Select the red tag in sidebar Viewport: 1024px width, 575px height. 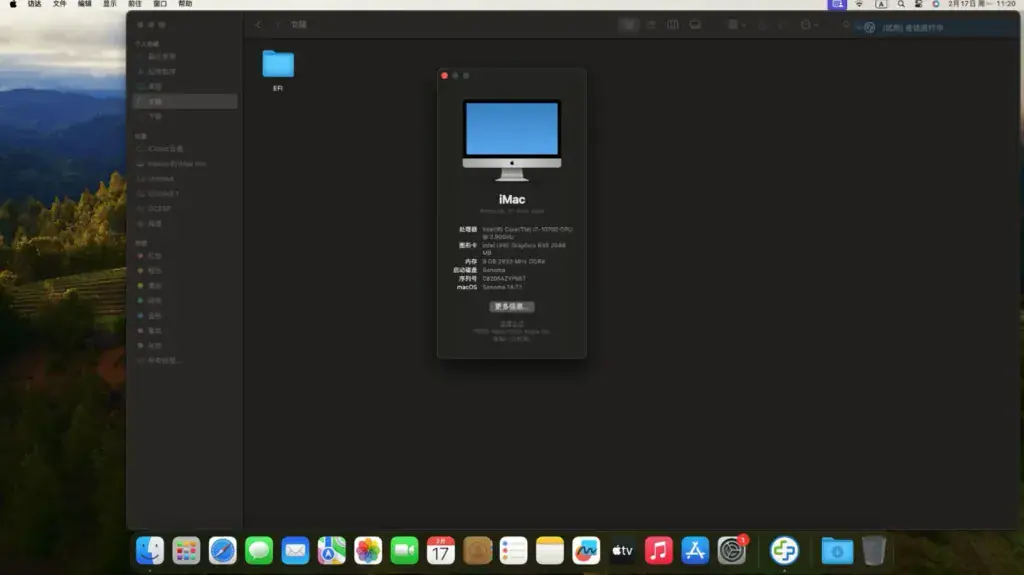[185, 255]
